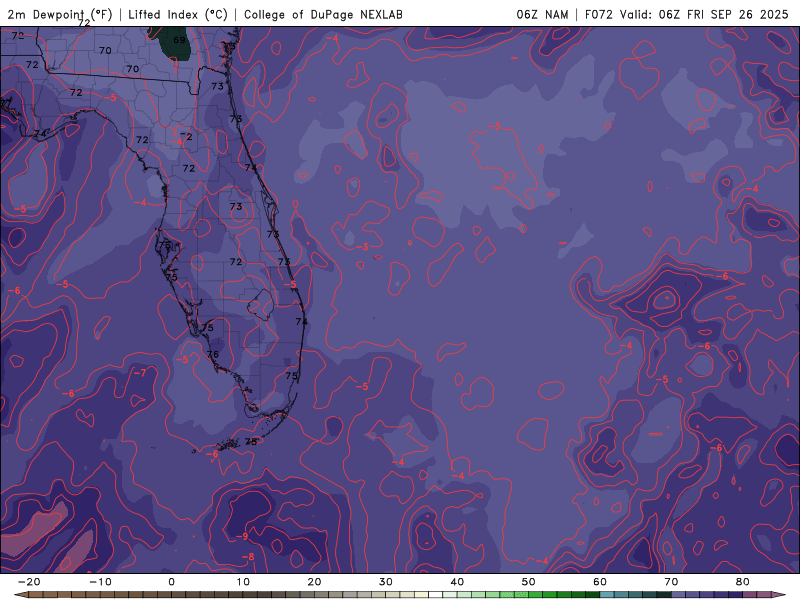Click the '-9' lifted index contour label
Image resolution: width=800 pixels, height=600 pixels.
242,536
